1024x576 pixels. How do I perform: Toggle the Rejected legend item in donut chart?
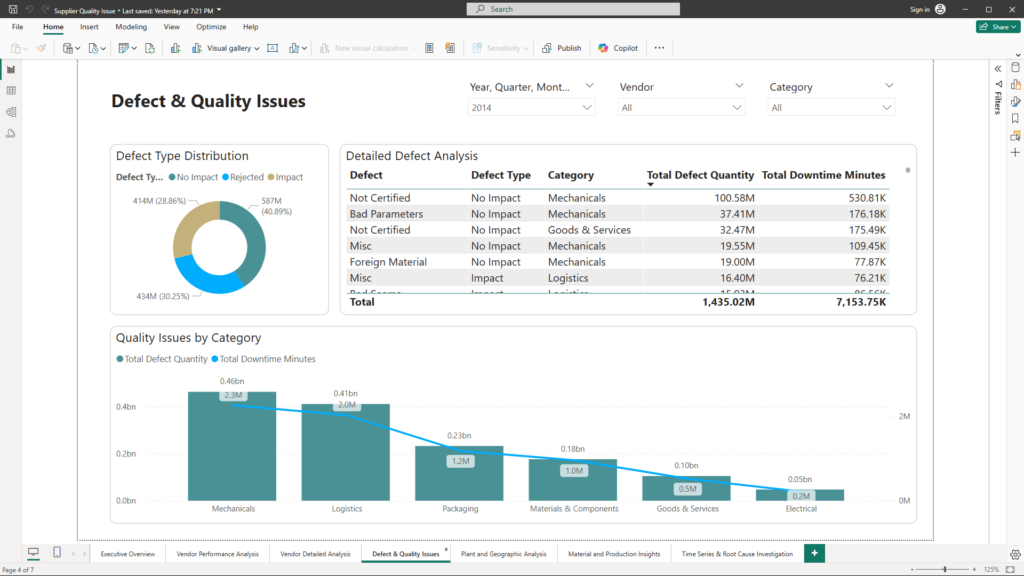[x=242, y=177]
